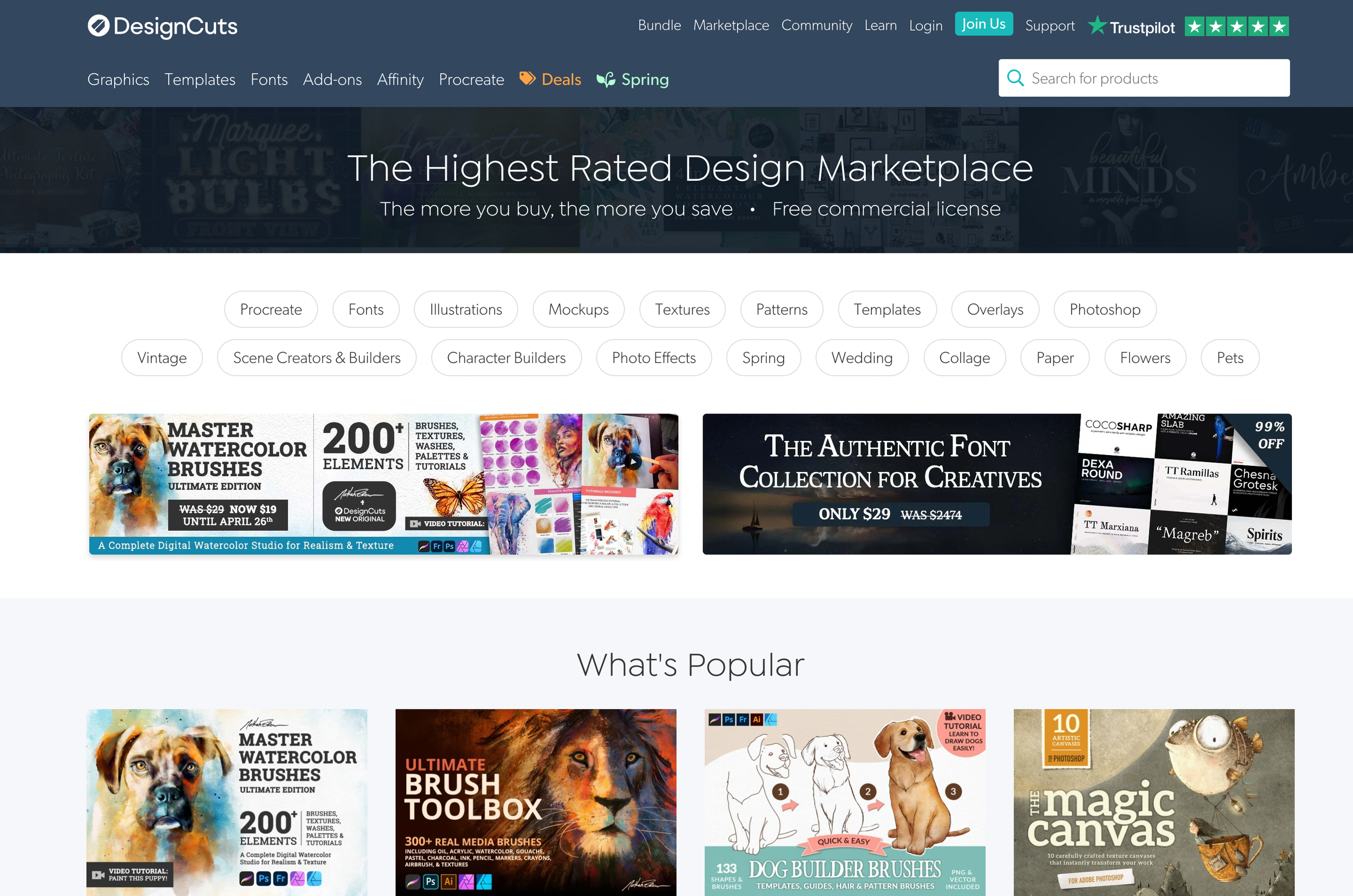The height and width of the screenshot is (896, 1353).
Task: Click the search magnifier icon
Action: click(1015, 78)
